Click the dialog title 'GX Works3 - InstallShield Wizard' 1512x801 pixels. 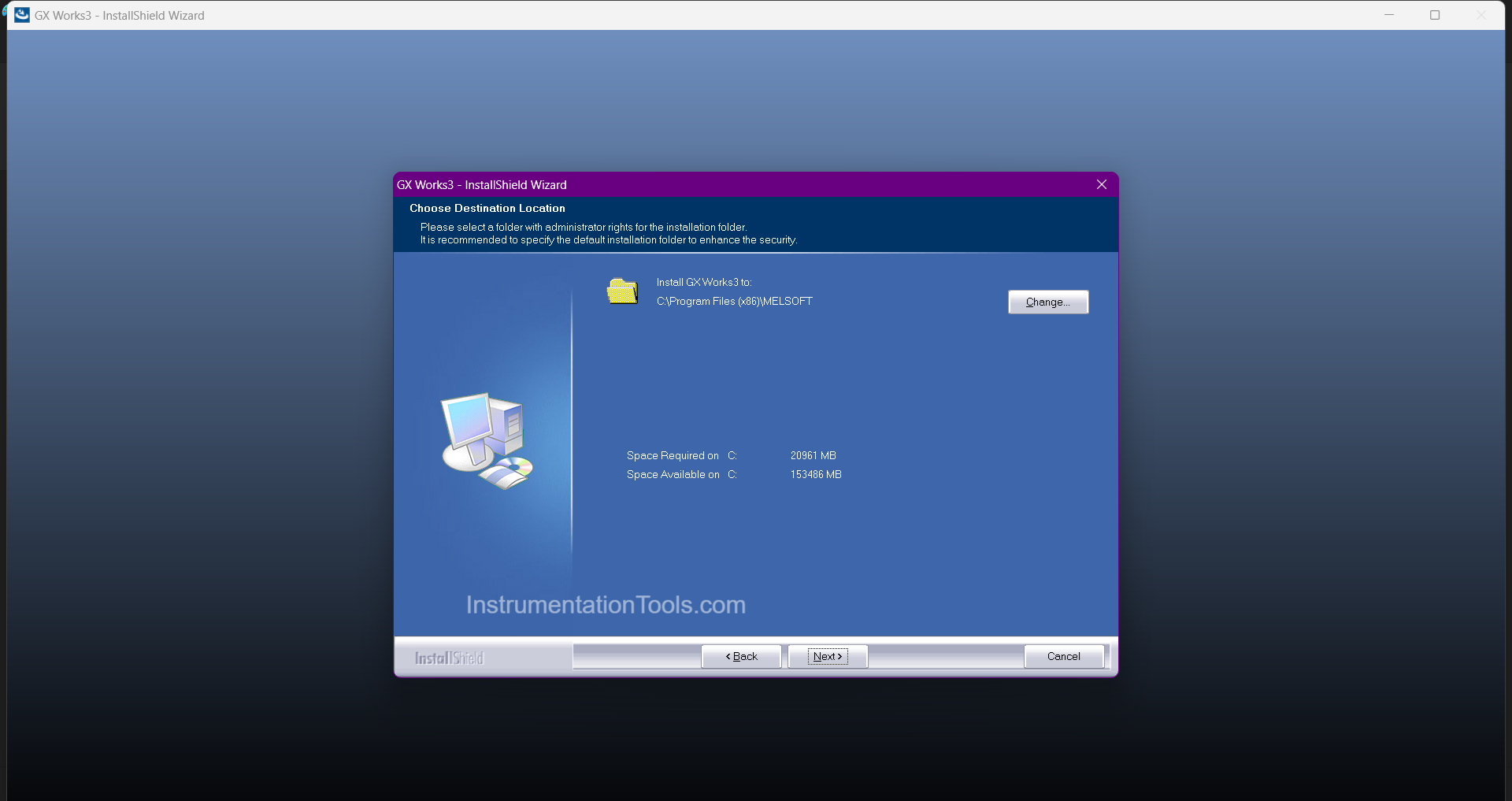[482, 185]
